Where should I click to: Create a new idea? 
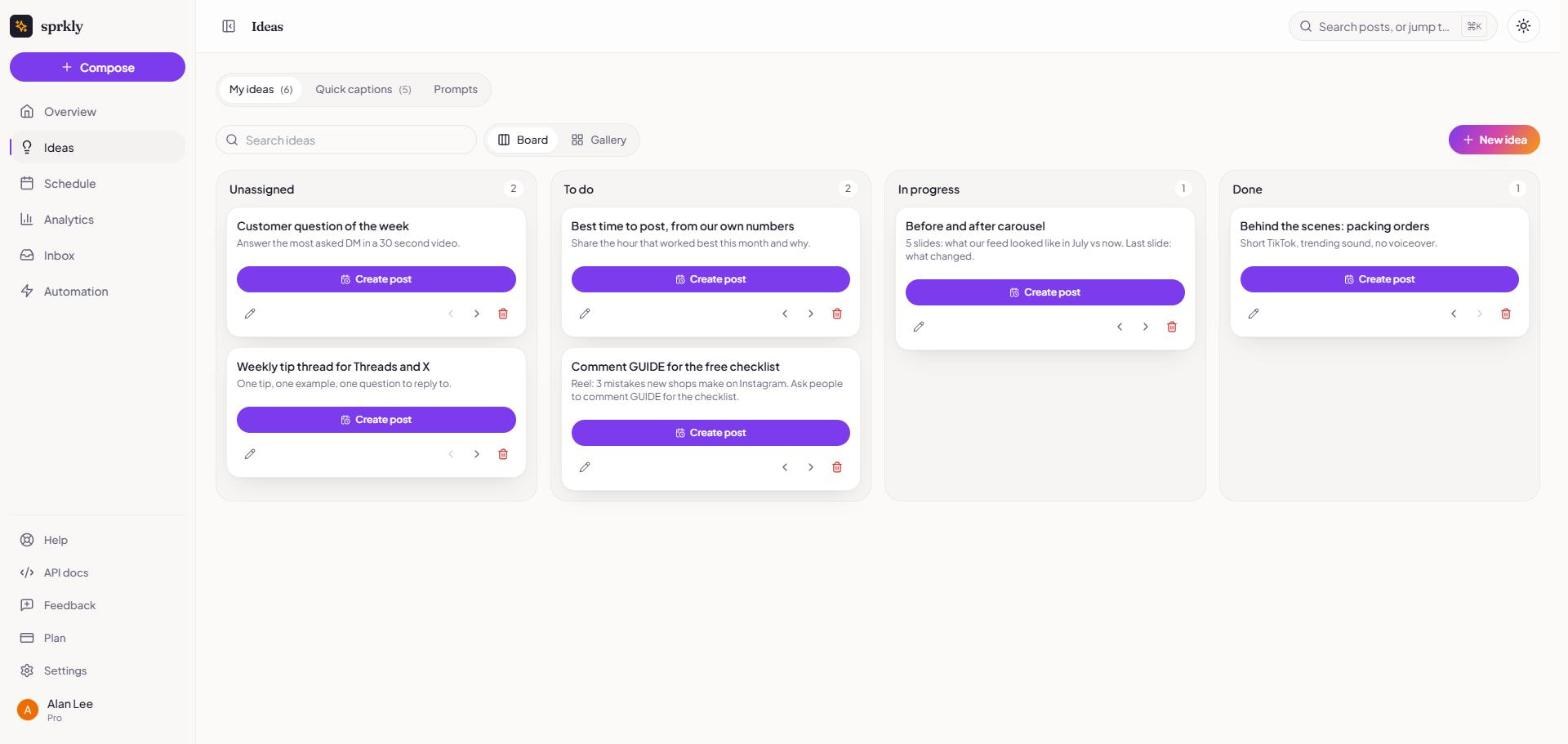[x=1494, y=140]
